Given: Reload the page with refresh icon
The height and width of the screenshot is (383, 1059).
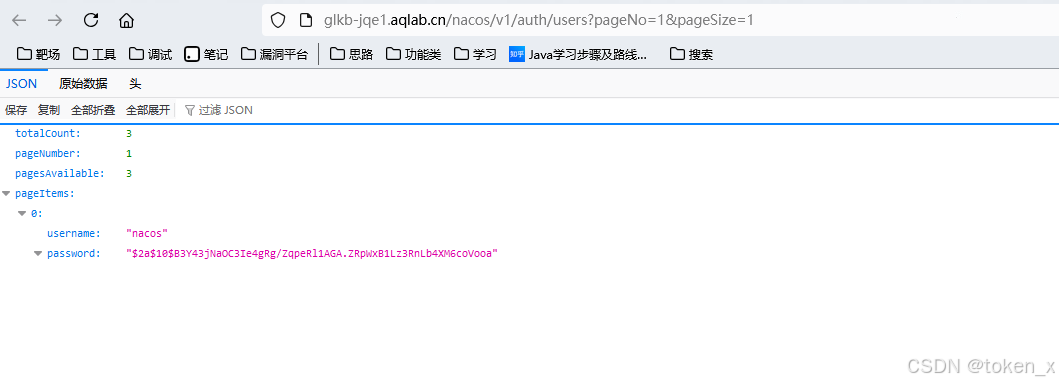Looking at the screenshot, I should point(91,20).
